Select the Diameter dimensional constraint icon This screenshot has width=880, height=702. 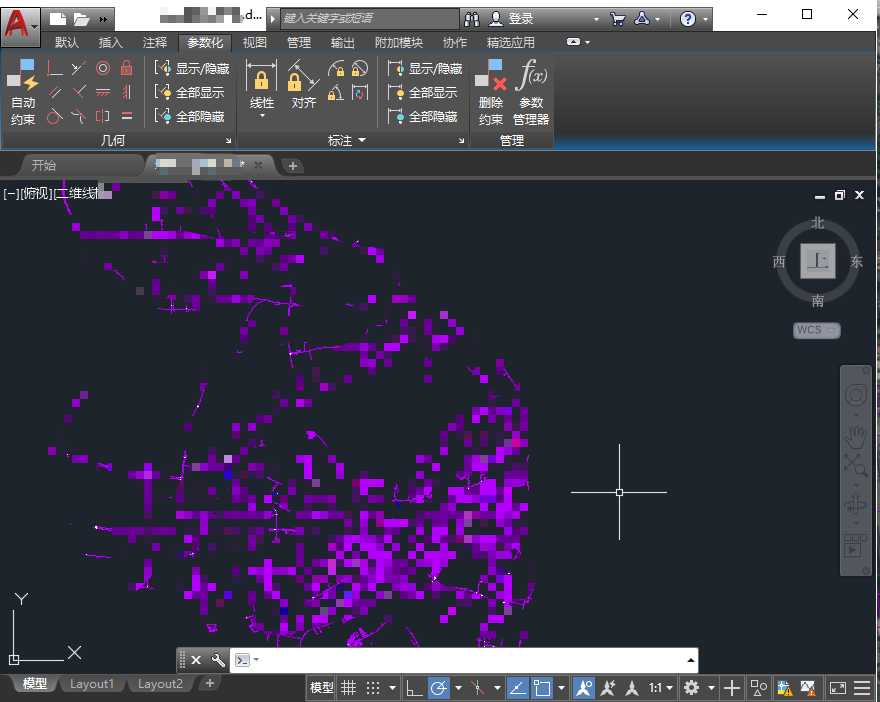360,68
